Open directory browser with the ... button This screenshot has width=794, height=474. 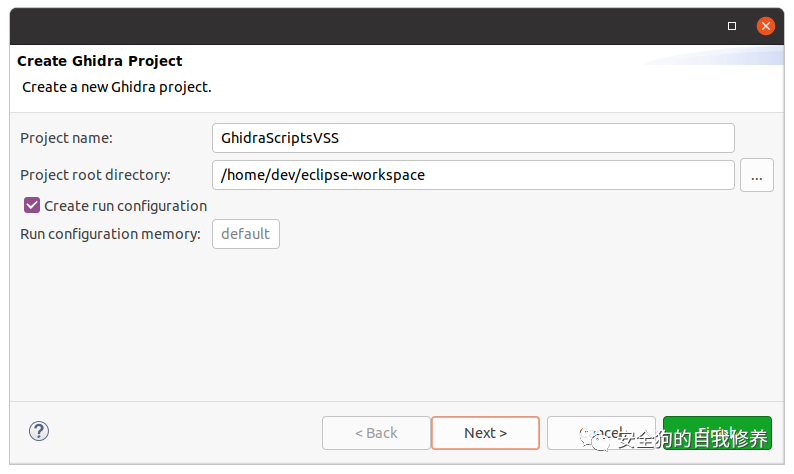pyautogui.click(x=757, y=175)
